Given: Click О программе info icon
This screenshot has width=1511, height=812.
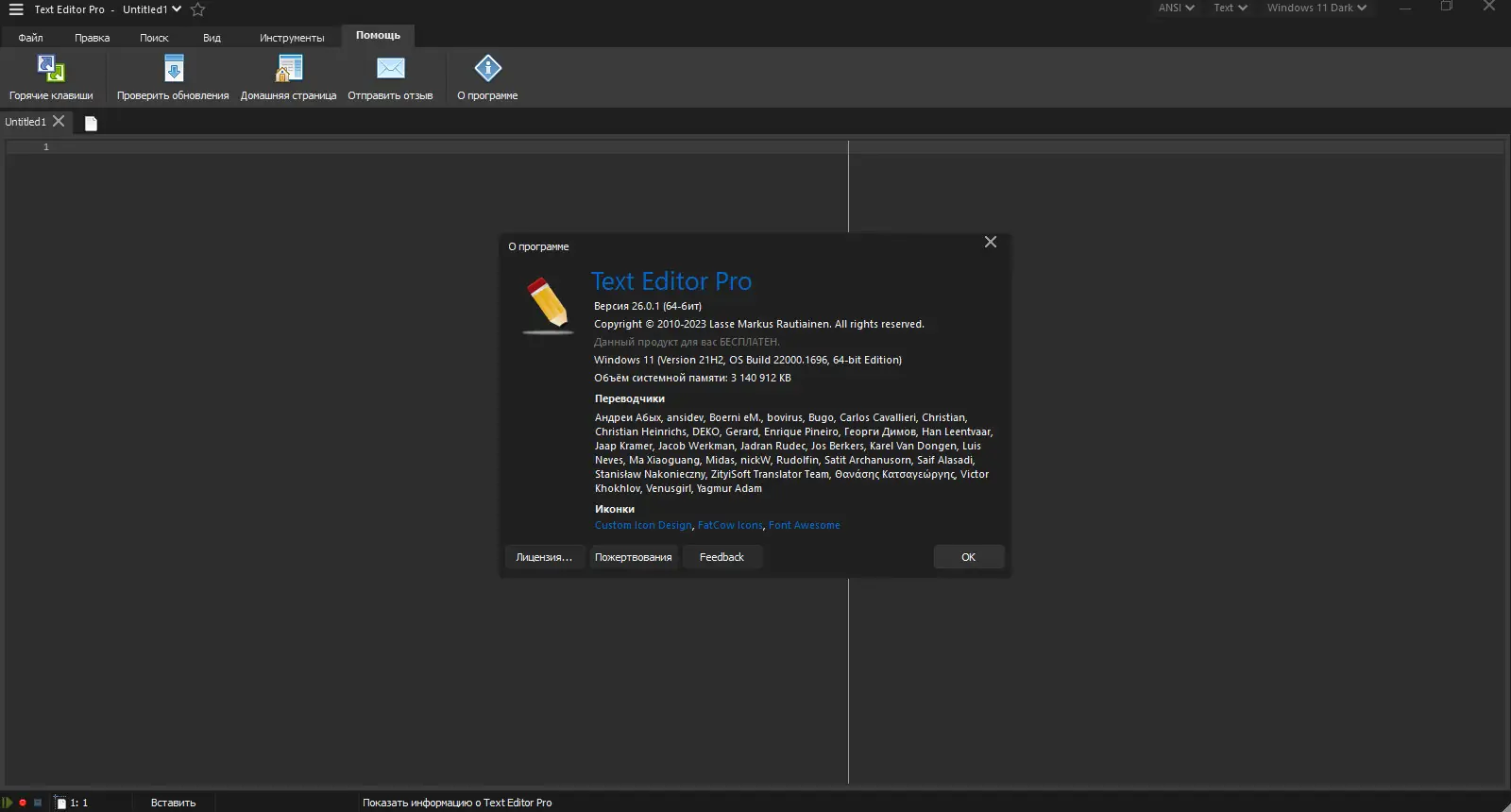Looking at the screenshot, I should point(487,68).
